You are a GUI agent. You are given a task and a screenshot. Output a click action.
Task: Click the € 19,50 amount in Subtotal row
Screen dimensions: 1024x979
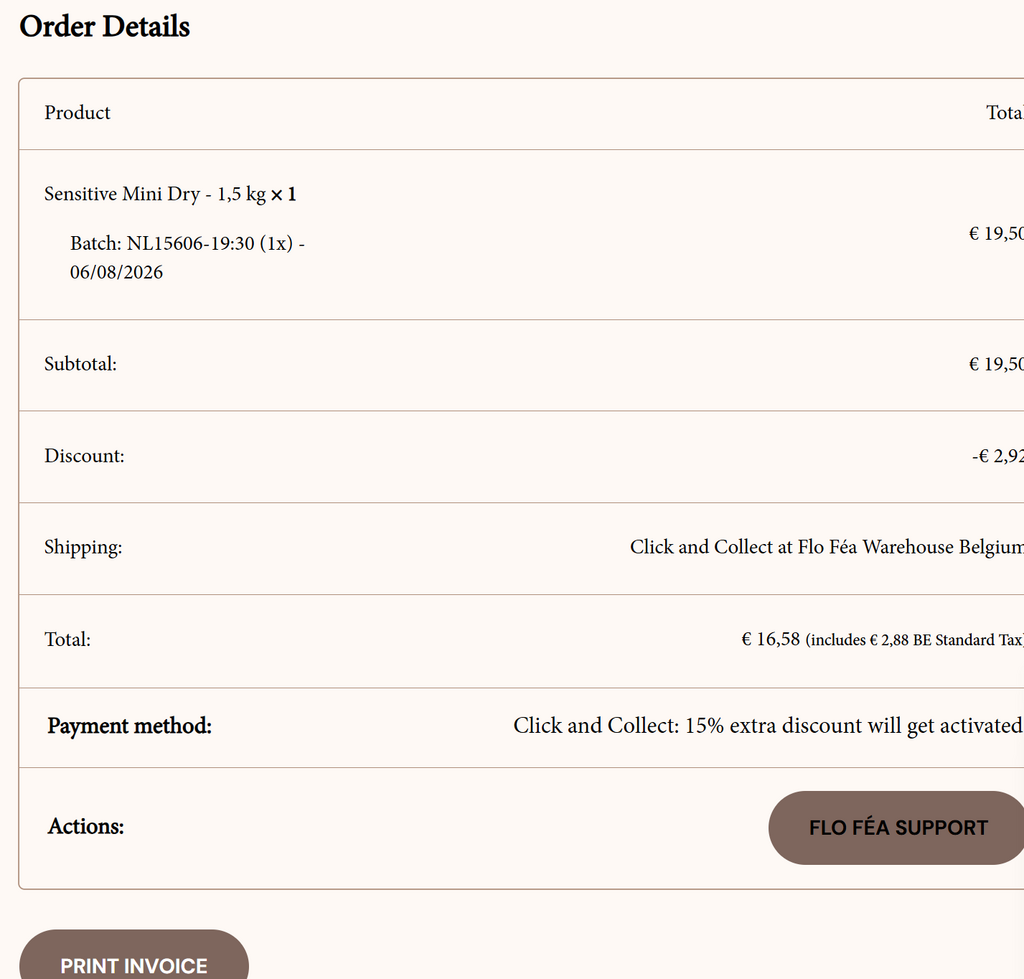coord(996,364)
